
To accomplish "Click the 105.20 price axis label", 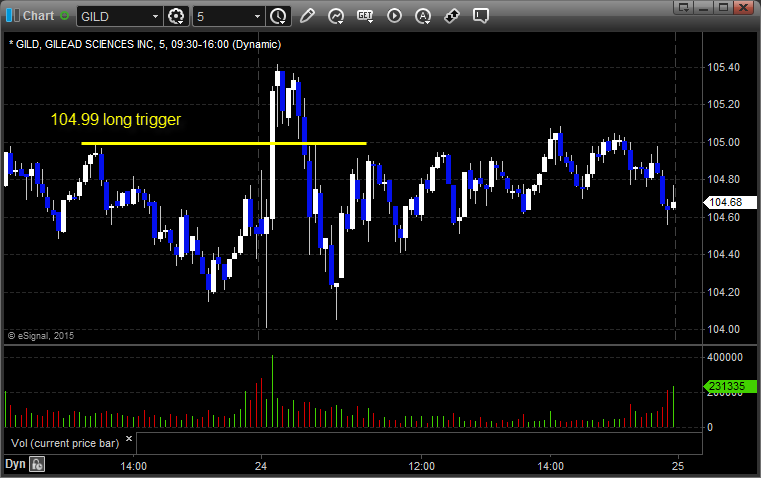I will click(724, 104).
